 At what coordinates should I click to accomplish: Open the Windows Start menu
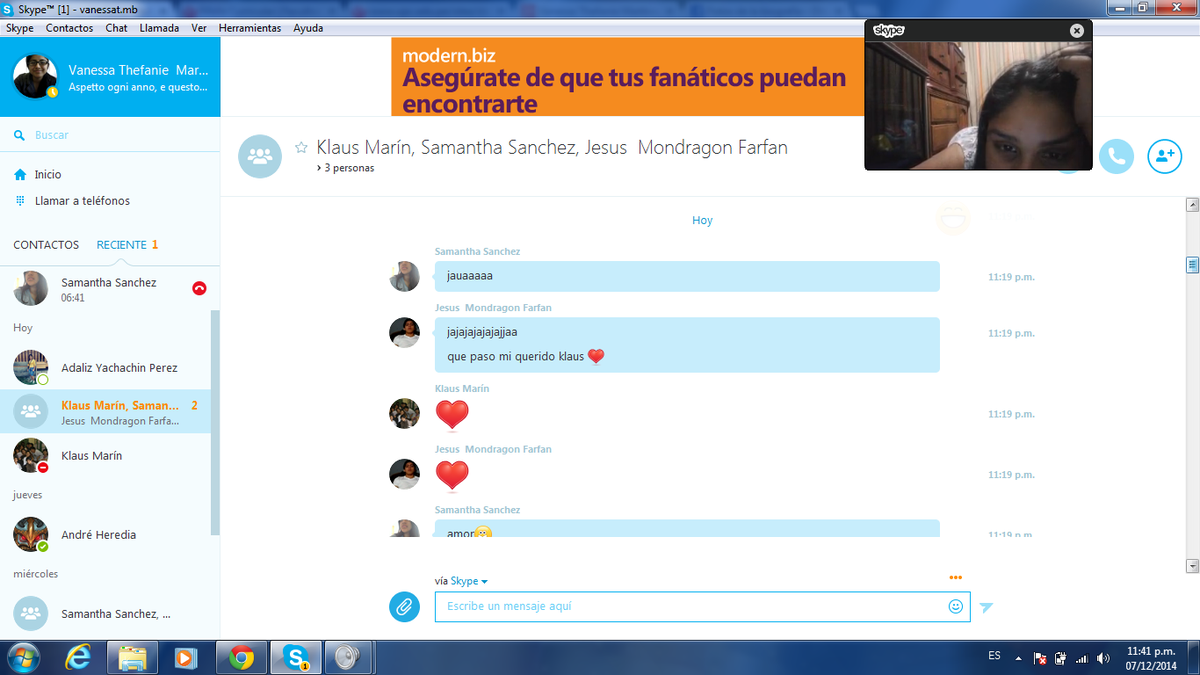tap(22, 658)
